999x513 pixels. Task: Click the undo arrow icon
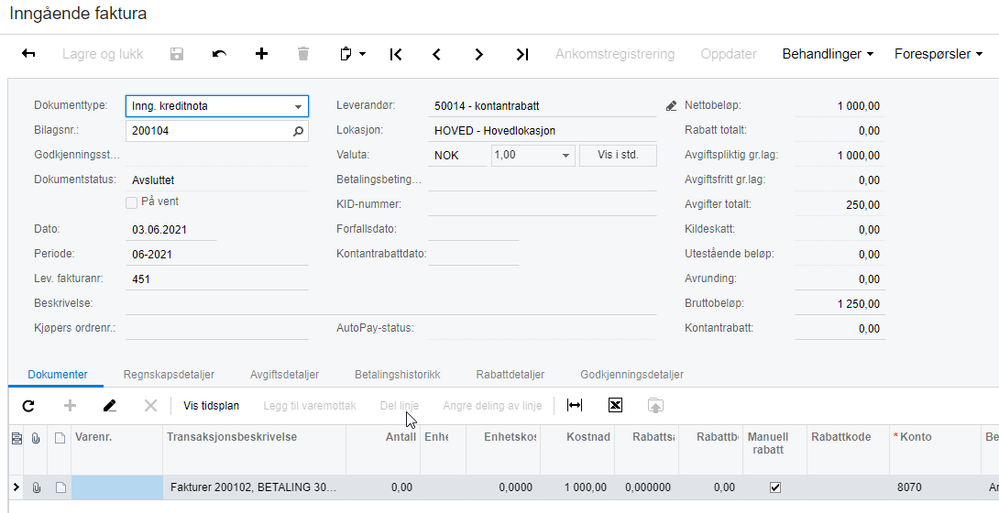(219, 54)
